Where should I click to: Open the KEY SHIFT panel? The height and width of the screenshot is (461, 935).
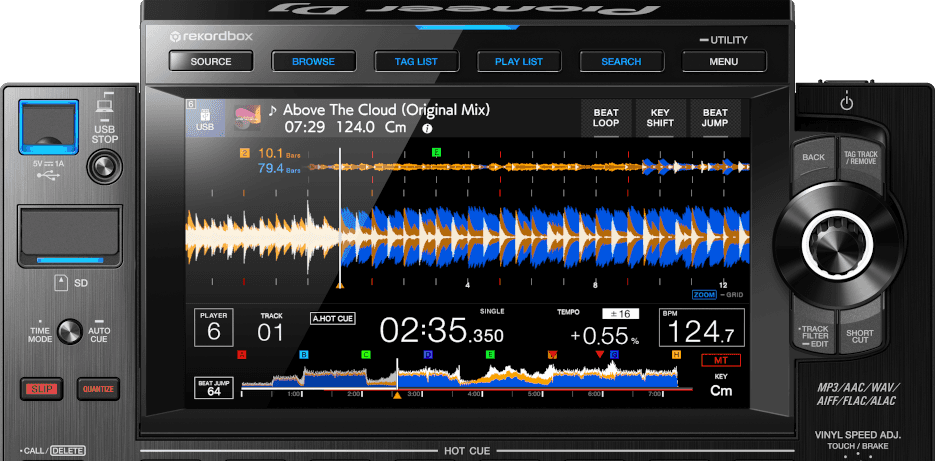click(x=660, y=118)
